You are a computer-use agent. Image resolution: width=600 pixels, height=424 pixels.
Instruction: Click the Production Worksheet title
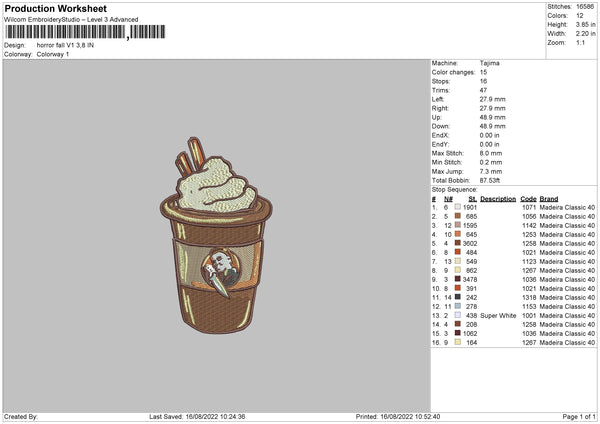pos(55,8)
